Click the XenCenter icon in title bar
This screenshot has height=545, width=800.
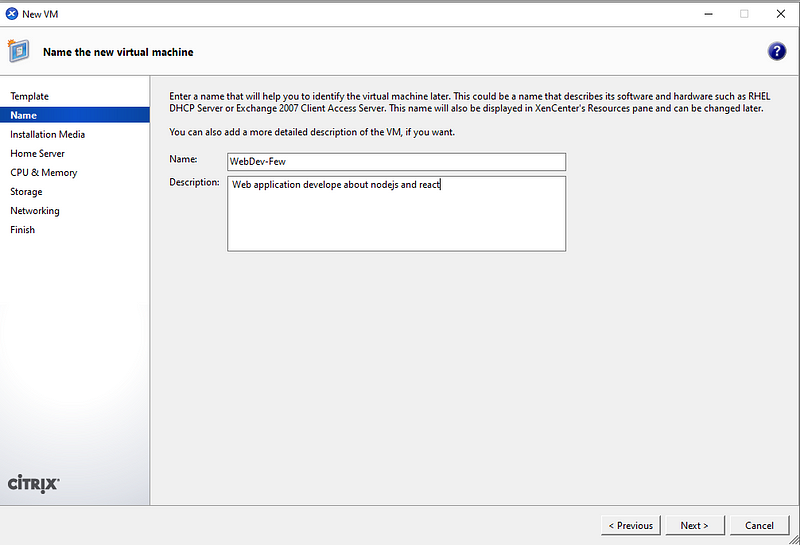[11, 14]
